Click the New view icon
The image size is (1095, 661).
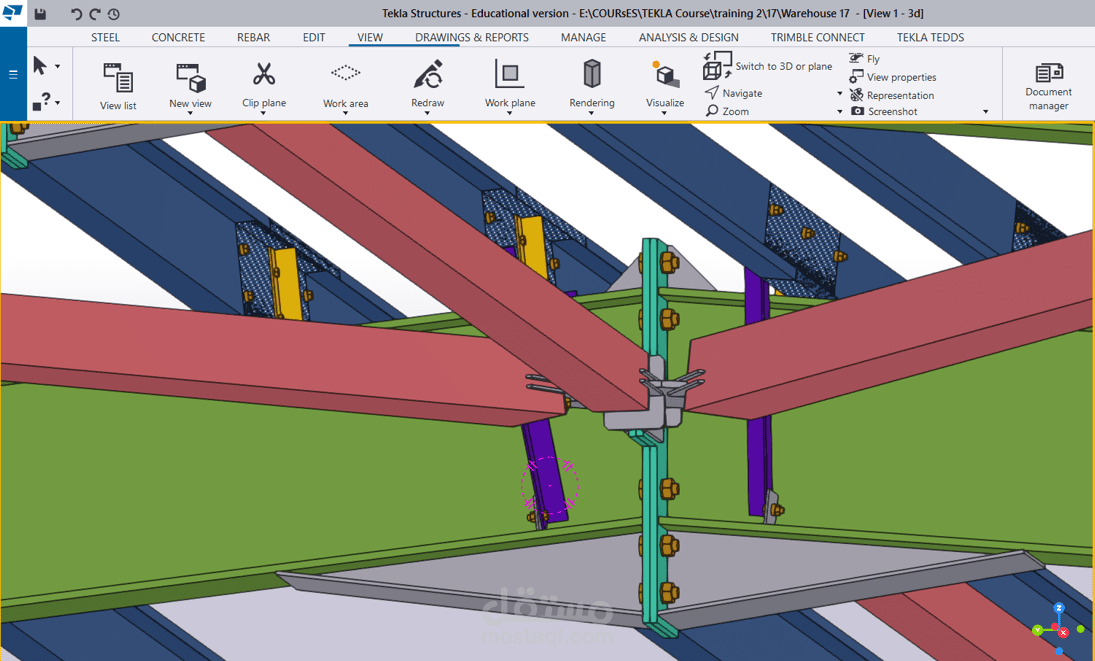click(191, 77)
